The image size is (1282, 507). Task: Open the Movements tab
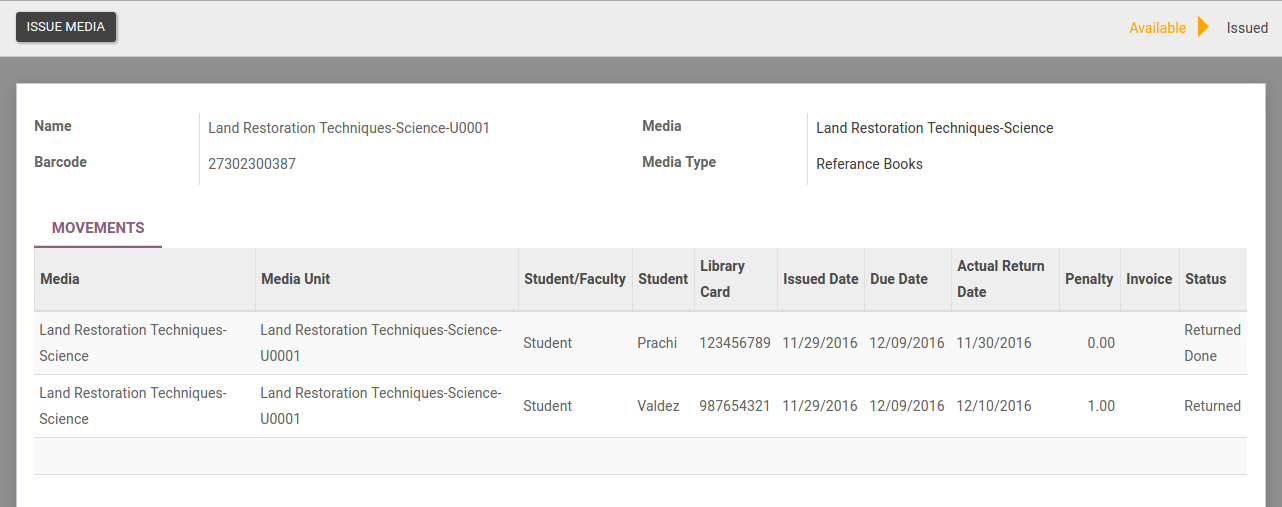pos(98,228)
